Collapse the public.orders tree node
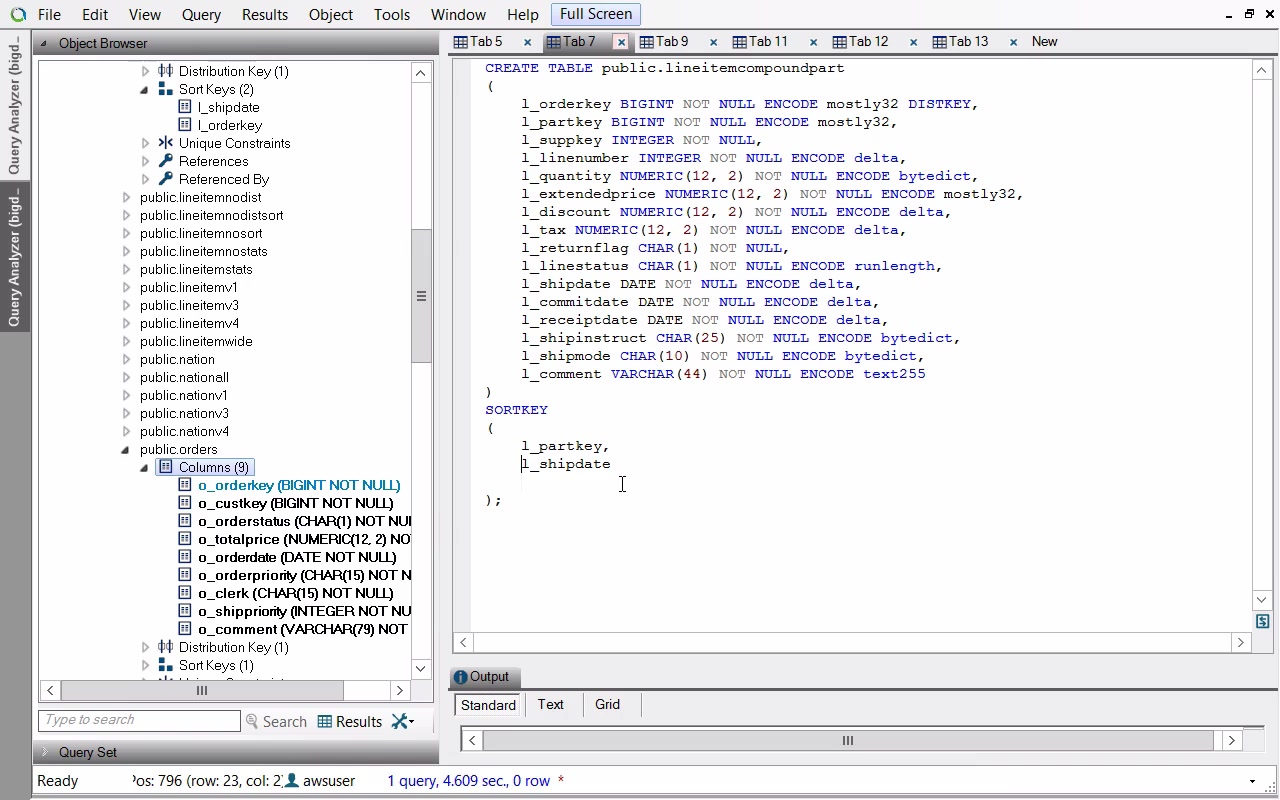 (x=126, y=449)
